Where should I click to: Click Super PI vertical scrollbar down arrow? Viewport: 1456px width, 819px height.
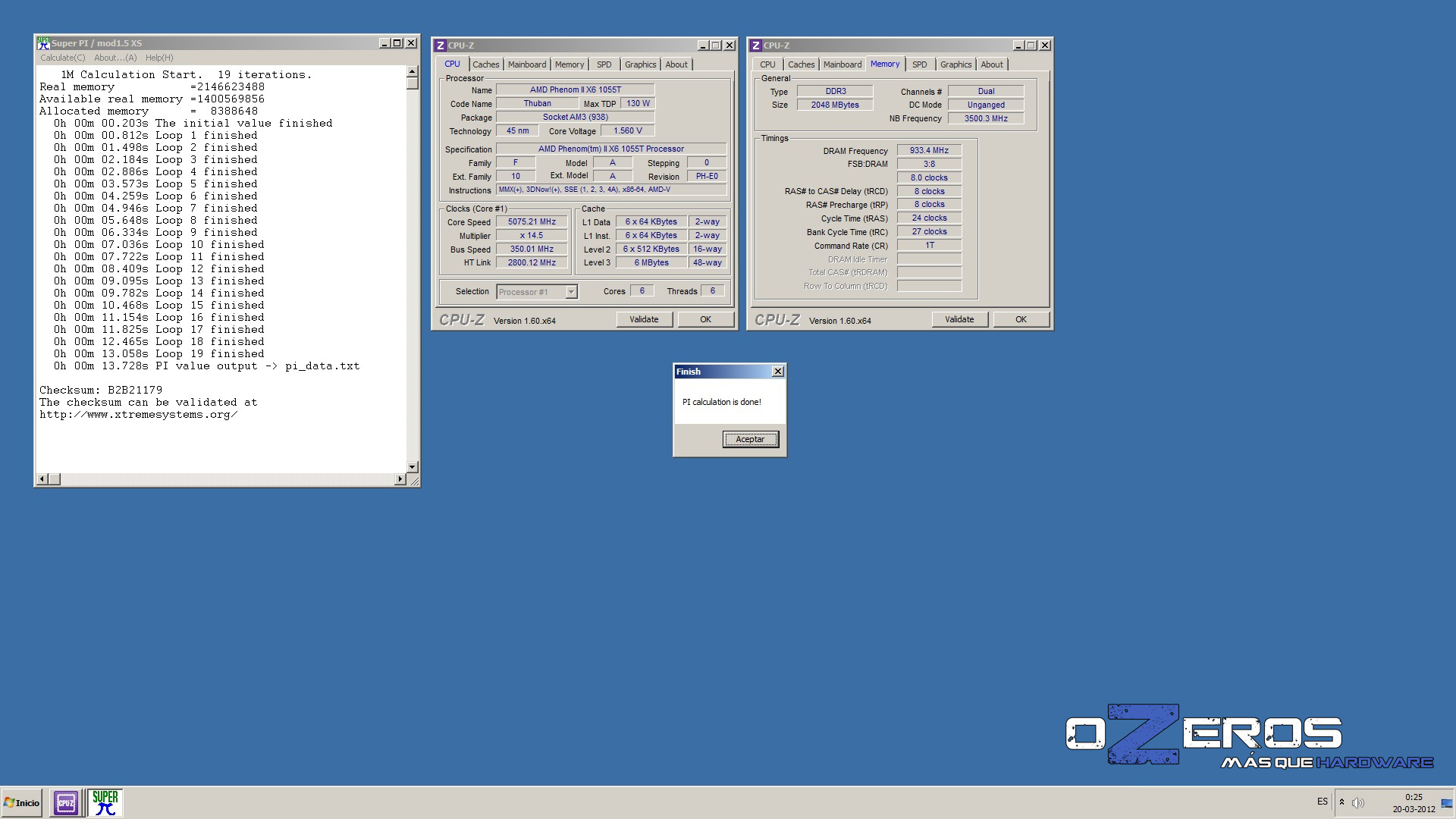pos(413,467)
